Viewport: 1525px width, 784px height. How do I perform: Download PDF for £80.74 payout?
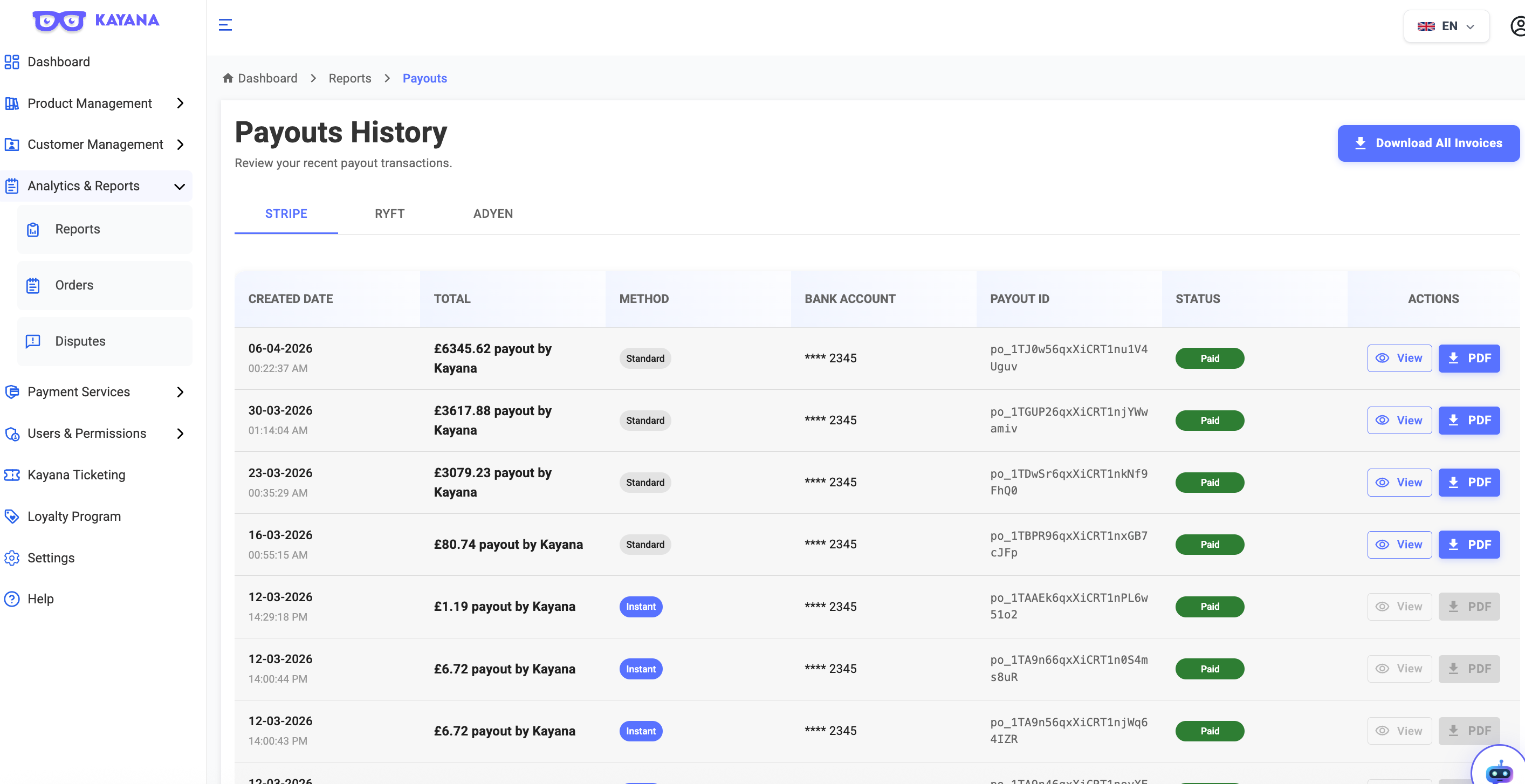click(1469, 545)
